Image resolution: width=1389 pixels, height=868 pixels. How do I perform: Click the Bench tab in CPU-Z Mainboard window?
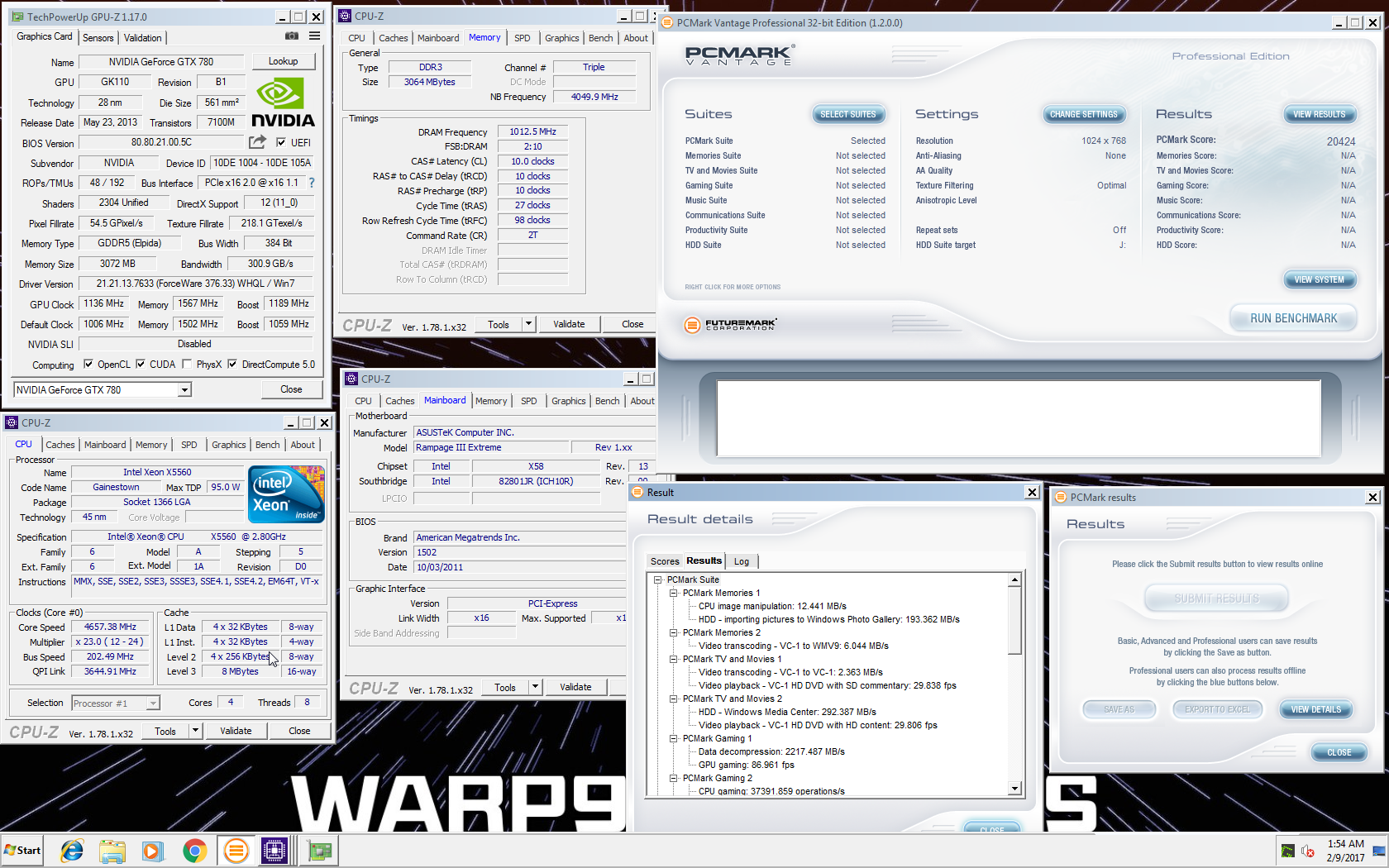pos(607,401)
